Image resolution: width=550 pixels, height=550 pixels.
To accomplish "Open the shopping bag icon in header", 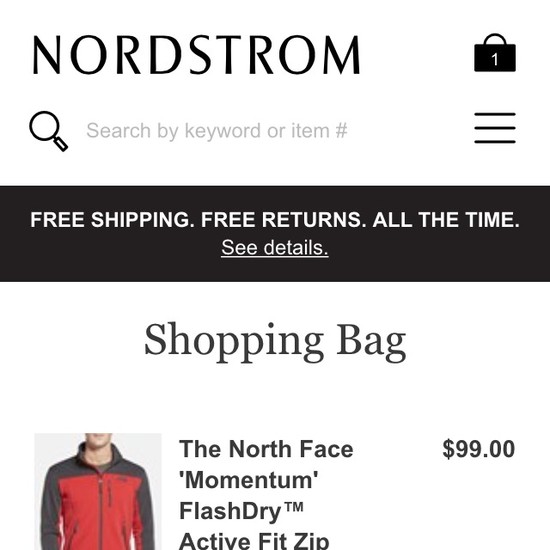I will [x=495, y=53].
